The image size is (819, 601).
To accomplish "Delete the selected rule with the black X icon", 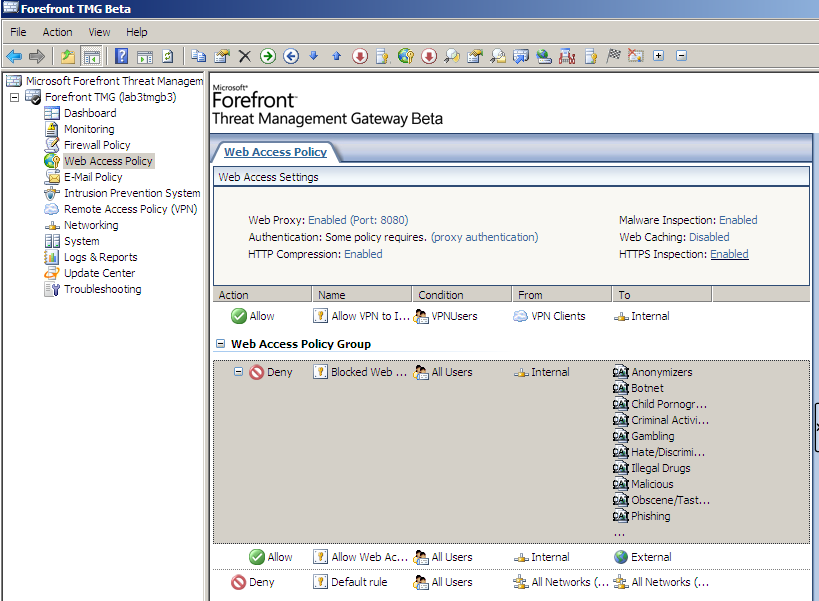I will 244,56.
